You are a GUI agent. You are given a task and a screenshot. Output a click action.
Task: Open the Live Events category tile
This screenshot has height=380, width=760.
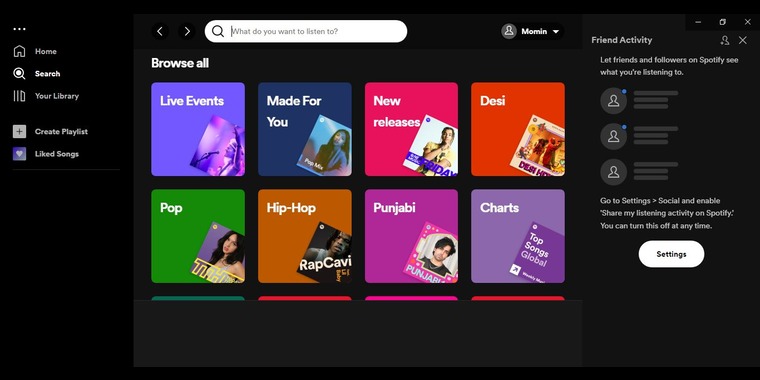[x=198, y=129]
